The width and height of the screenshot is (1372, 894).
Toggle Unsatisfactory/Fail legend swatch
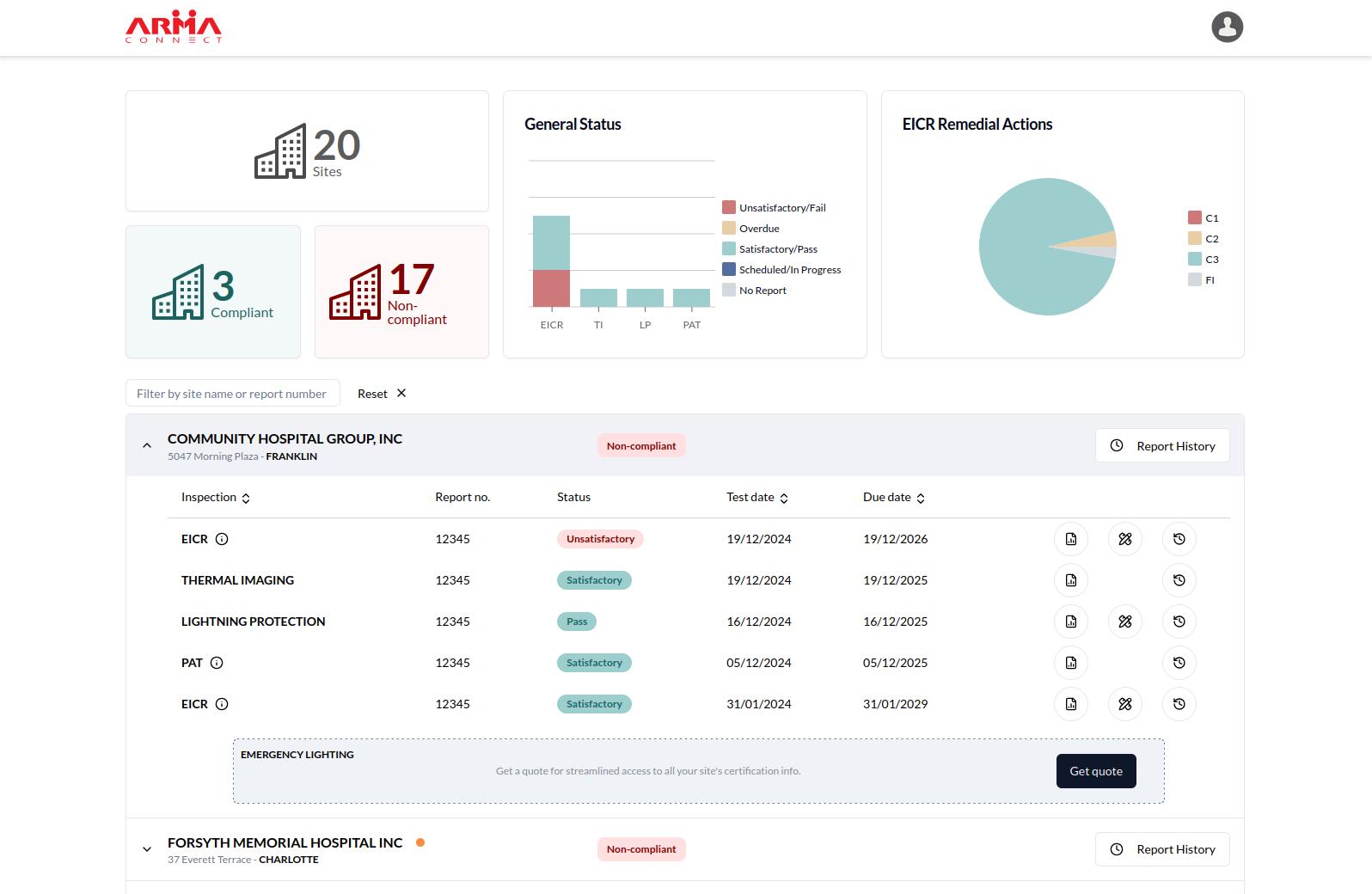tap(729, 207)
